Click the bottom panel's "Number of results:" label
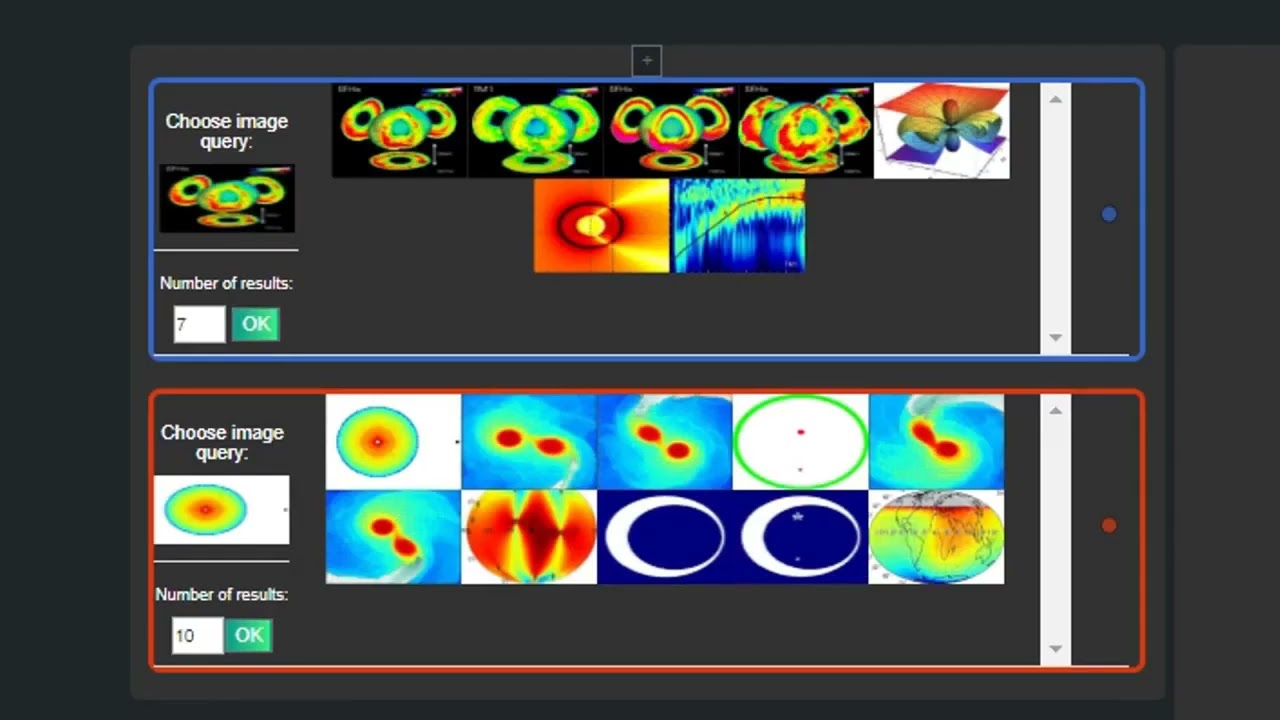The height and width of the screenshot is (720, 1280). pos(222,594)
